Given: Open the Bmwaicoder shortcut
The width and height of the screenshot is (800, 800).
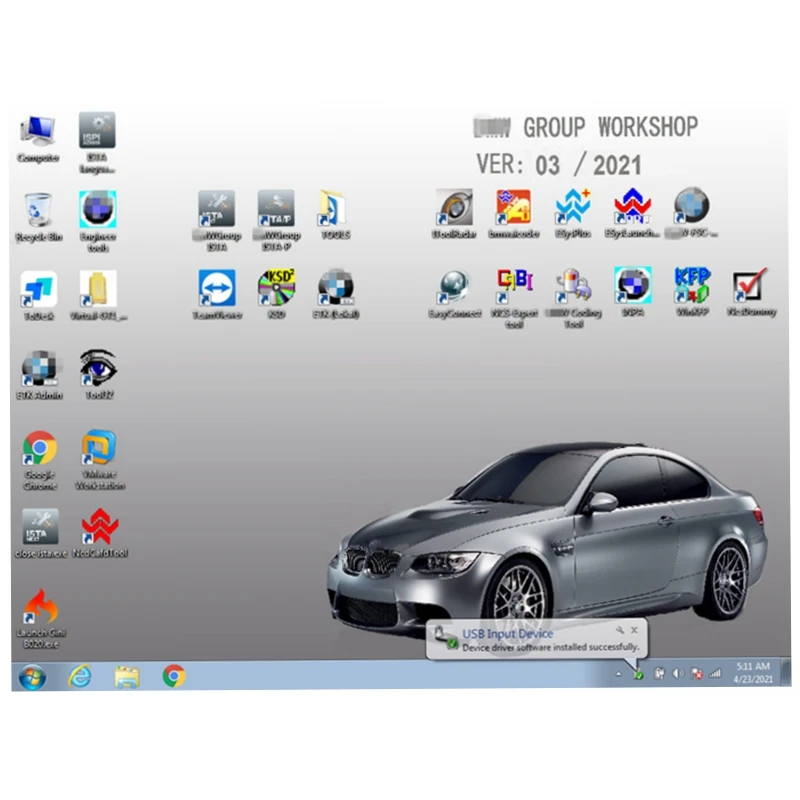Looking at the screenshot, I should pyautogui.click(x=513, y=214).
